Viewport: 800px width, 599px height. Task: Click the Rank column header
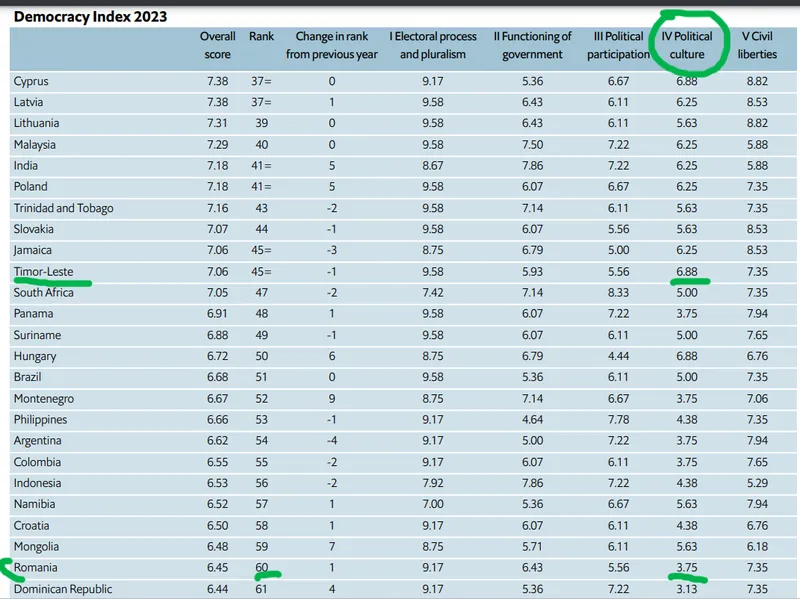click(x=260, y=37)
